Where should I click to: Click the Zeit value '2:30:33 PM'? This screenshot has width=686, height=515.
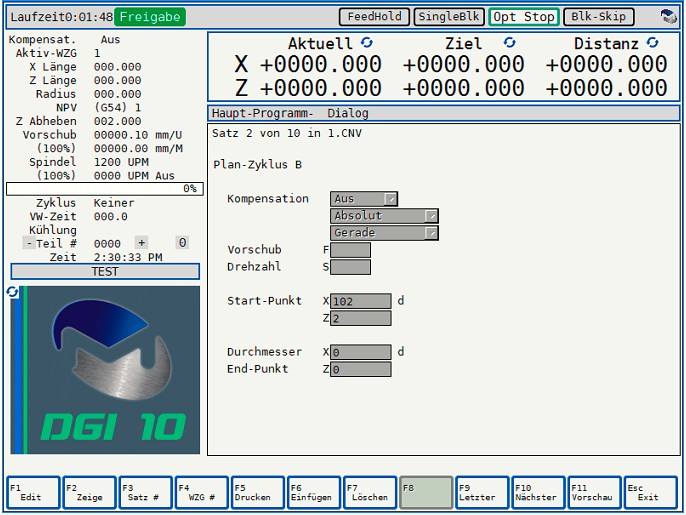pos(128,257)
